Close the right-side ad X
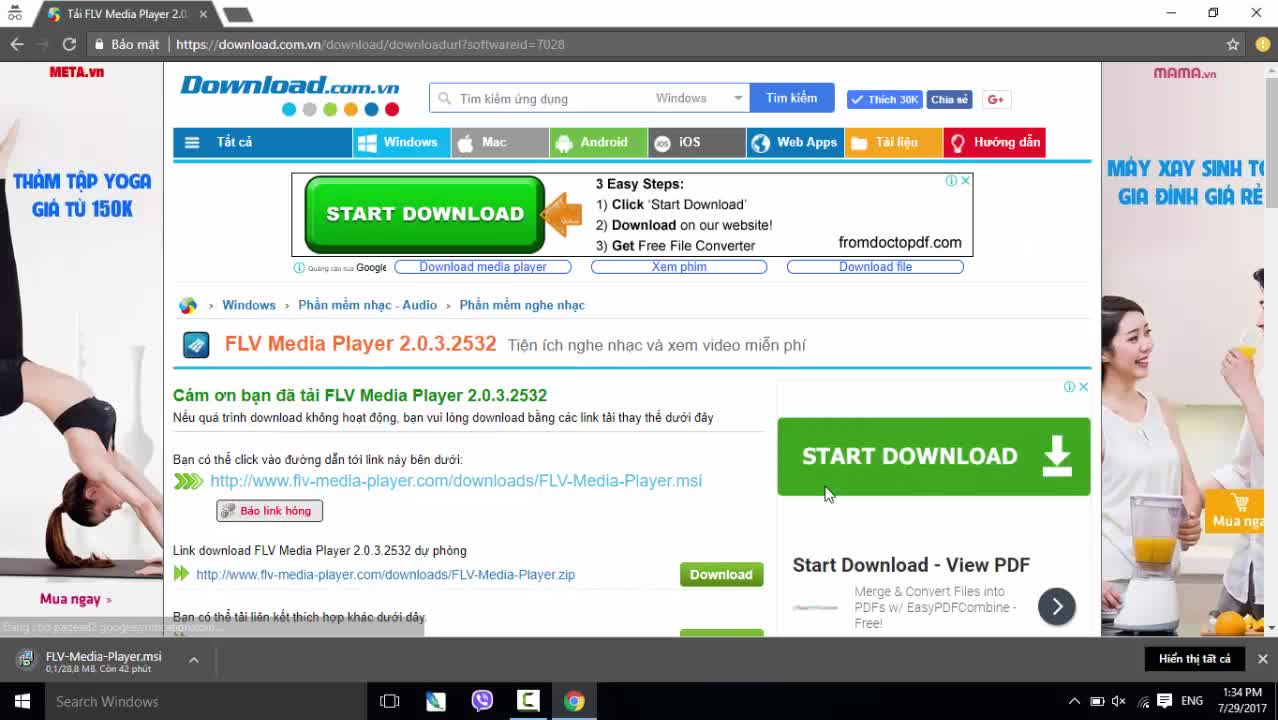Viewport: 1278px width, 720px height. 1083,387
